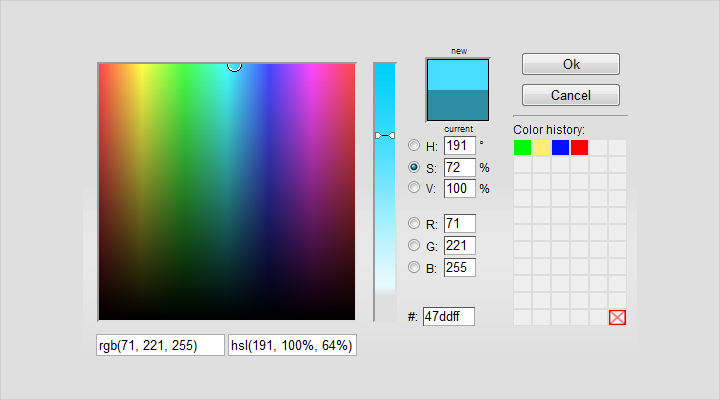Click the hex field showing 47ddff
The height and width of the screenshot is (400, 720).
coord(449,316)
